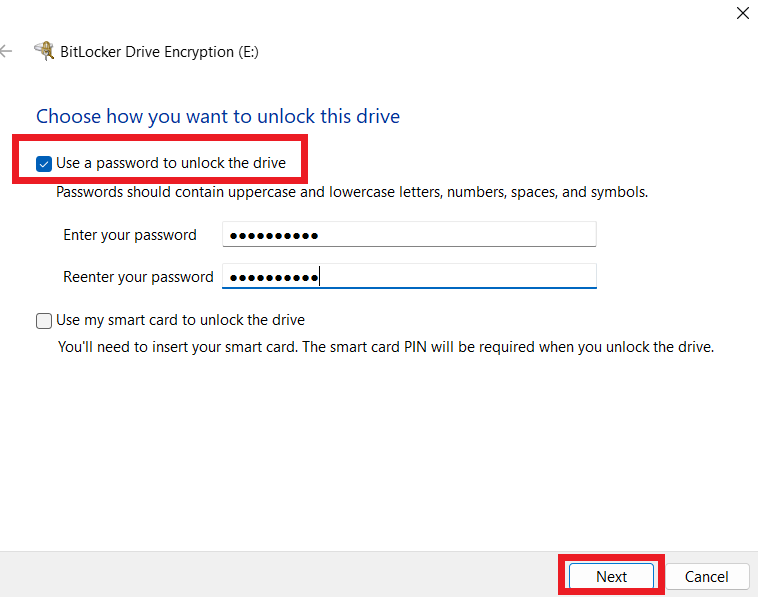This screenshot has width=758, height=597.
Task: Click into the 'Reenter your password' field
Action: tap(409, 277)
